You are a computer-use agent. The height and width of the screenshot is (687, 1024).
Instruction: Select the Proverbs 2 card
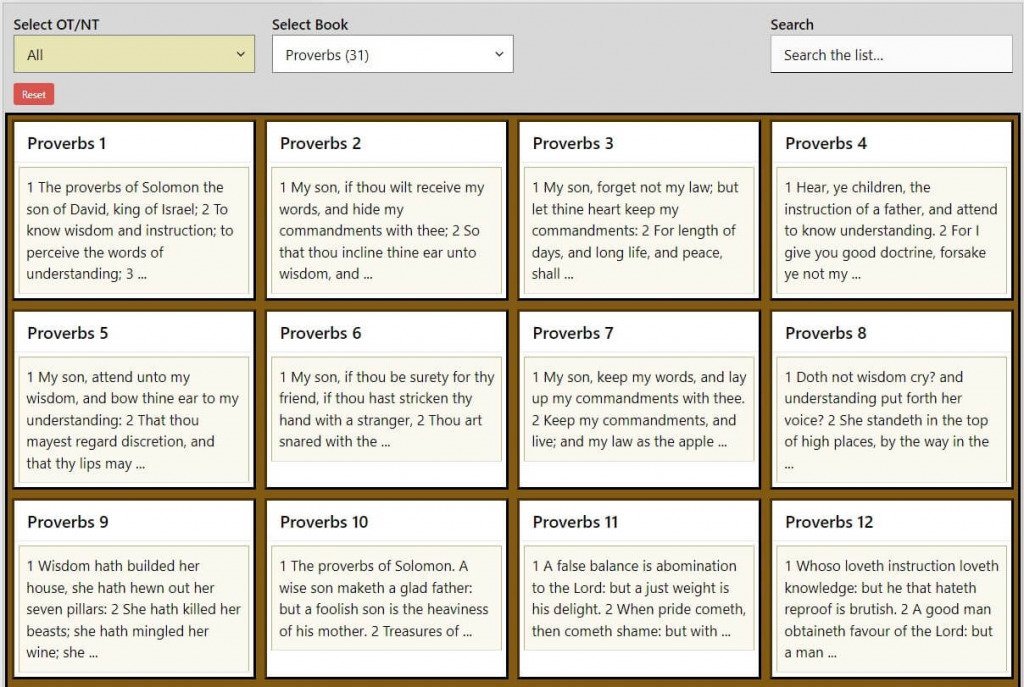386,210
